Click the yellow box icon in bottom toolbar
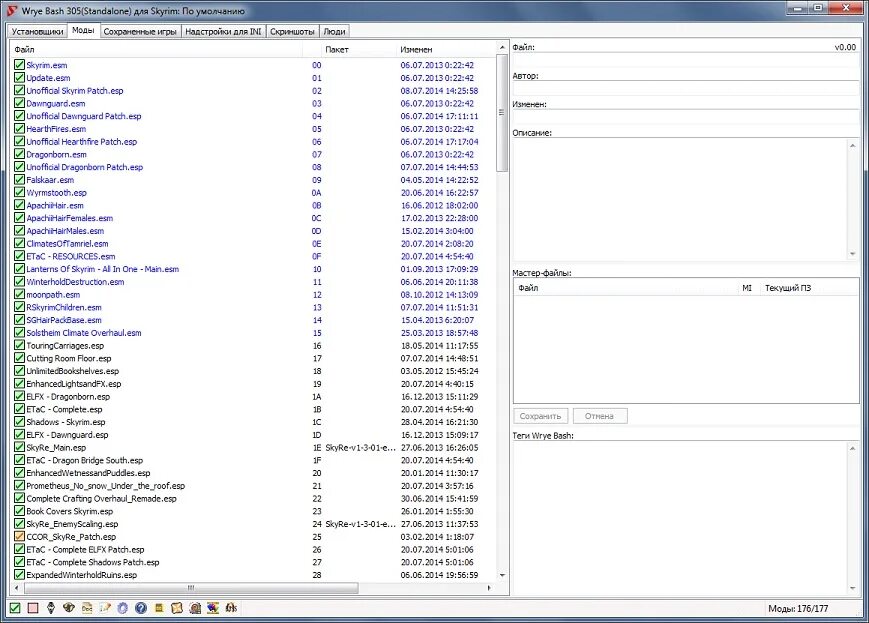This screenshot has width=869, height=623. [x=159, y=608]
